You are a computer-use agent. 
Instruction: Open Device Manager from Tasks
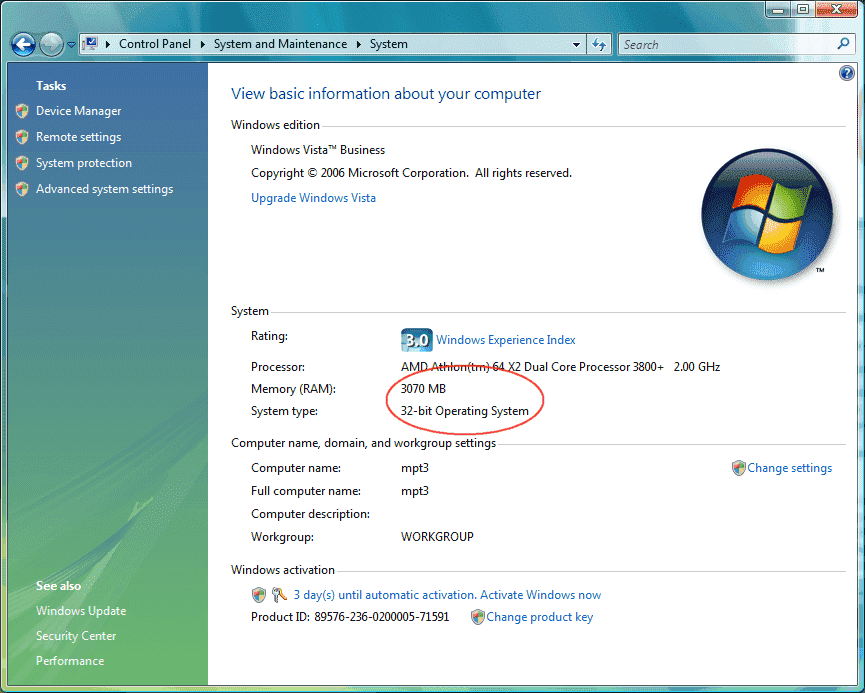point(78,111)
